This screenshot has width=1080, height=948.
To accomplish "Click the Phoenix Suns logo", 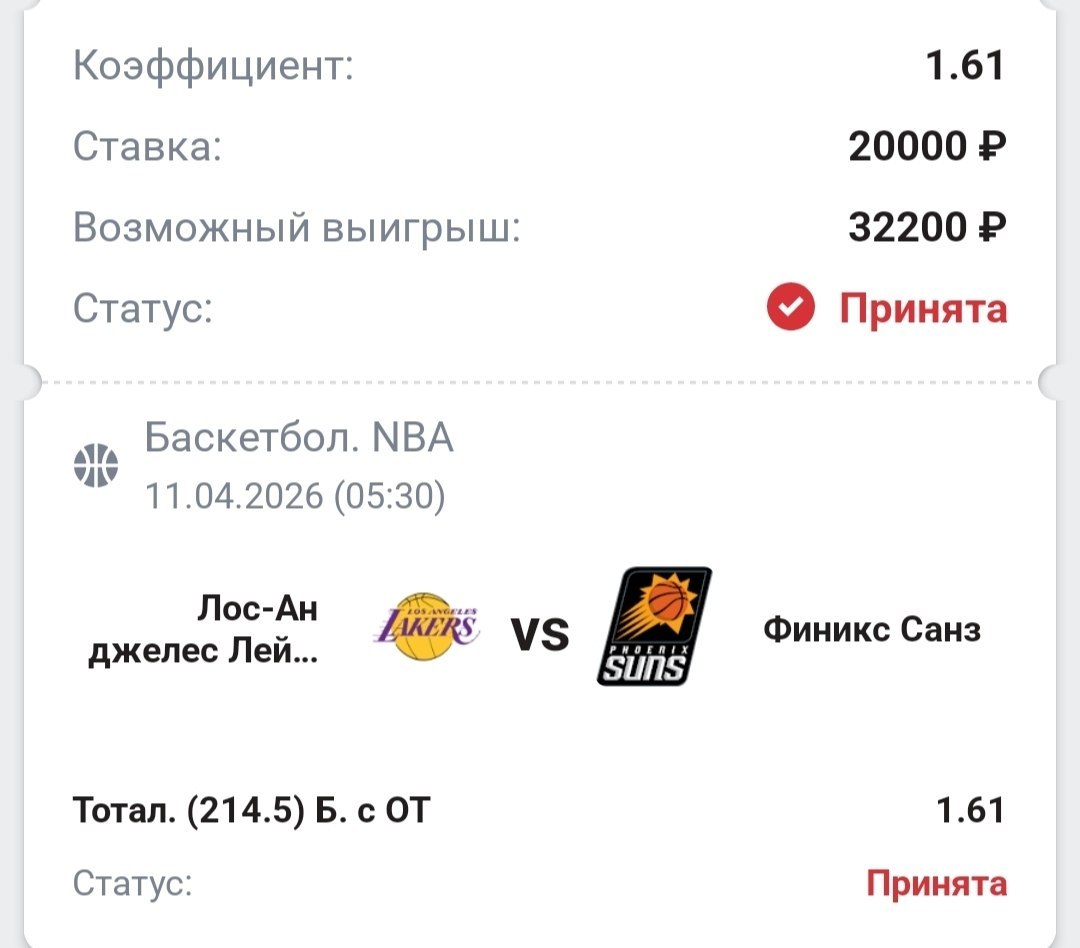I will pos(654,627).
